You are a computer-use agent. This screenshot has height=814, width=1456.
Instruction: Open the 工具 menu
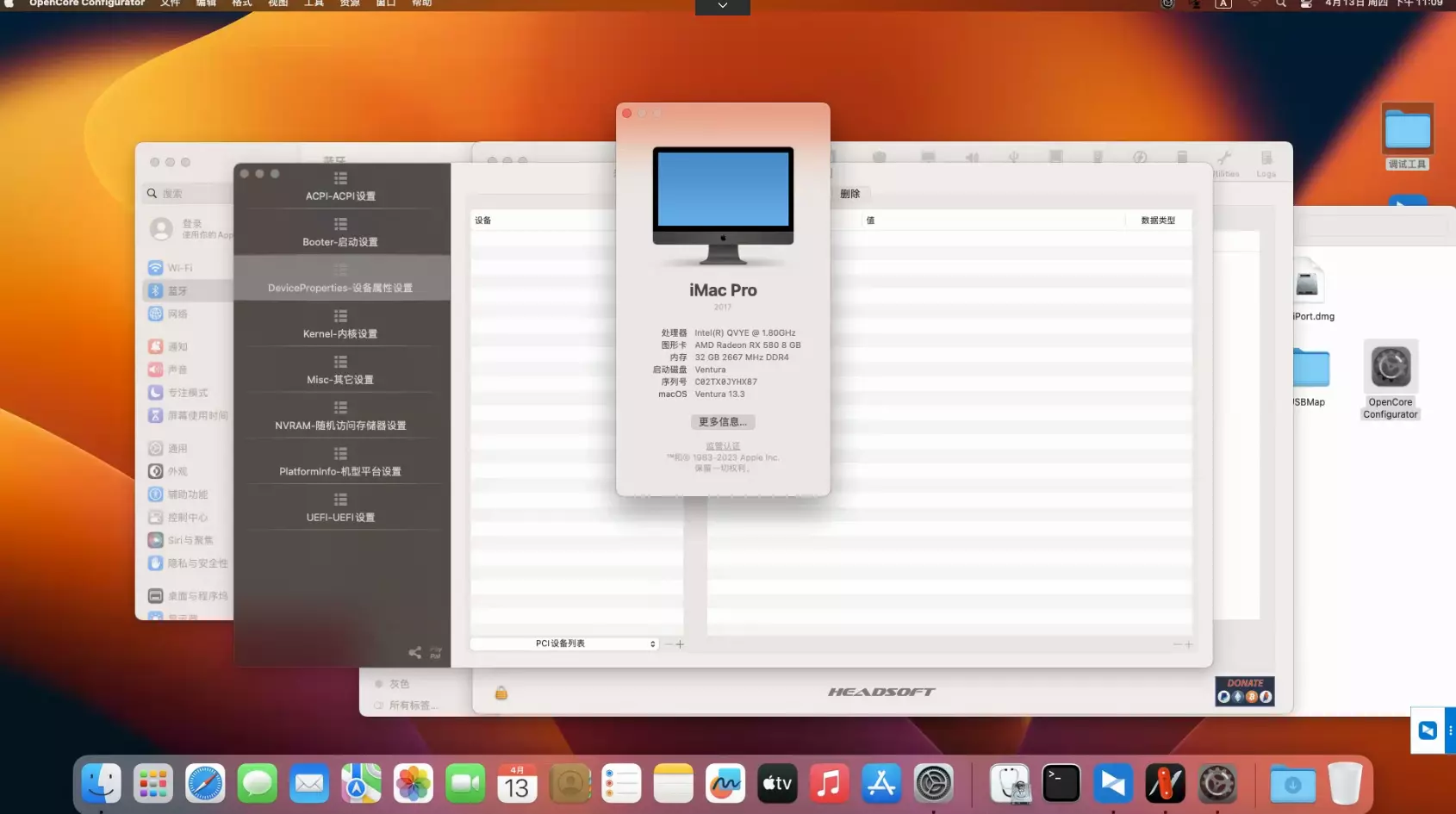[313, 3]
